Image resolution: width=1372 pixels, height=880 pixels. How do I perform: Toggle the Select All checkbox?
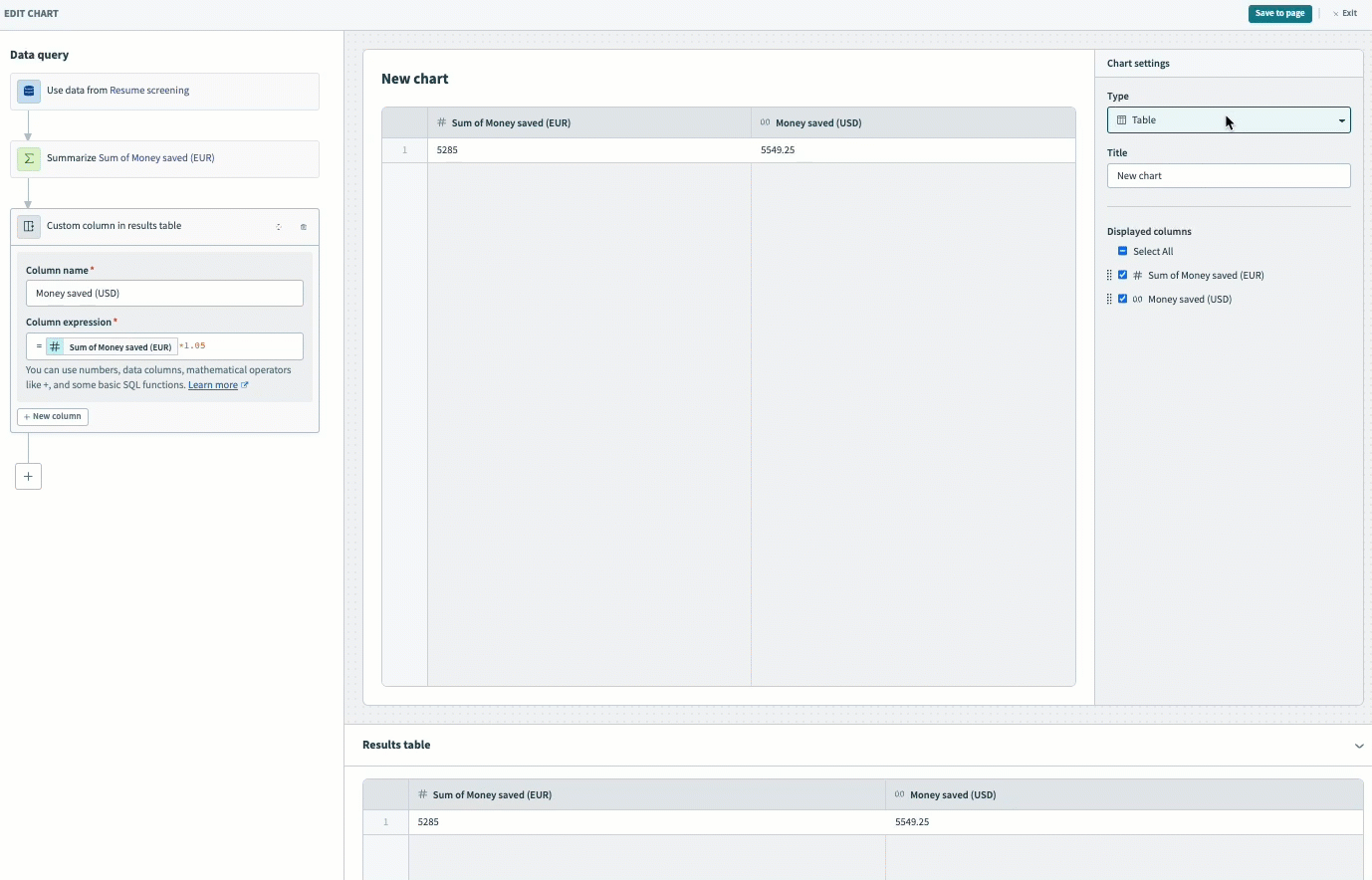[1122, 251]
